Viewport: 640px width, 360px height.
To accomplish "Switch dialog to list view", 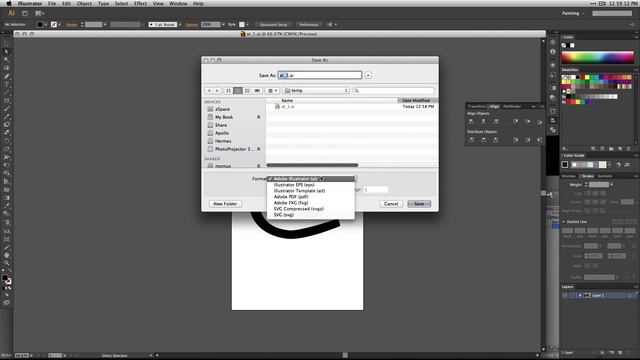I will tap(238, 91).
